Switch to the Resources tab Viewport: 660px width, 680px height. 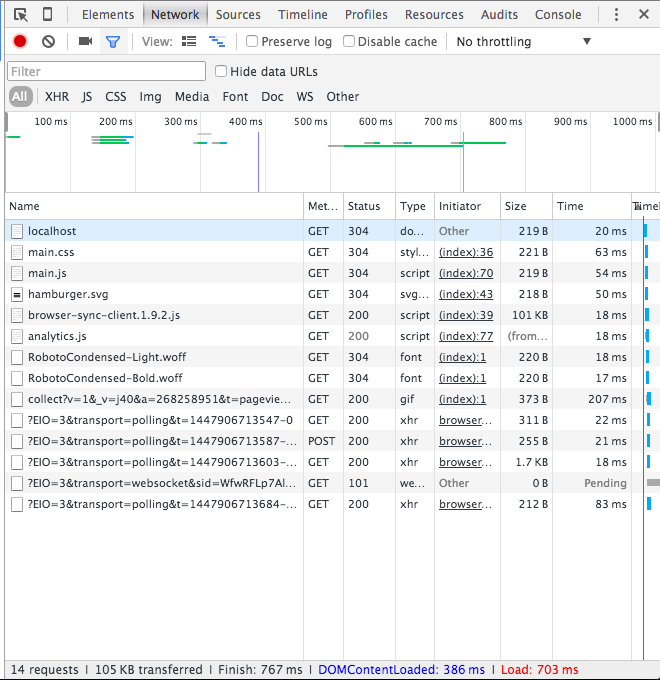(x=434, y=15)
